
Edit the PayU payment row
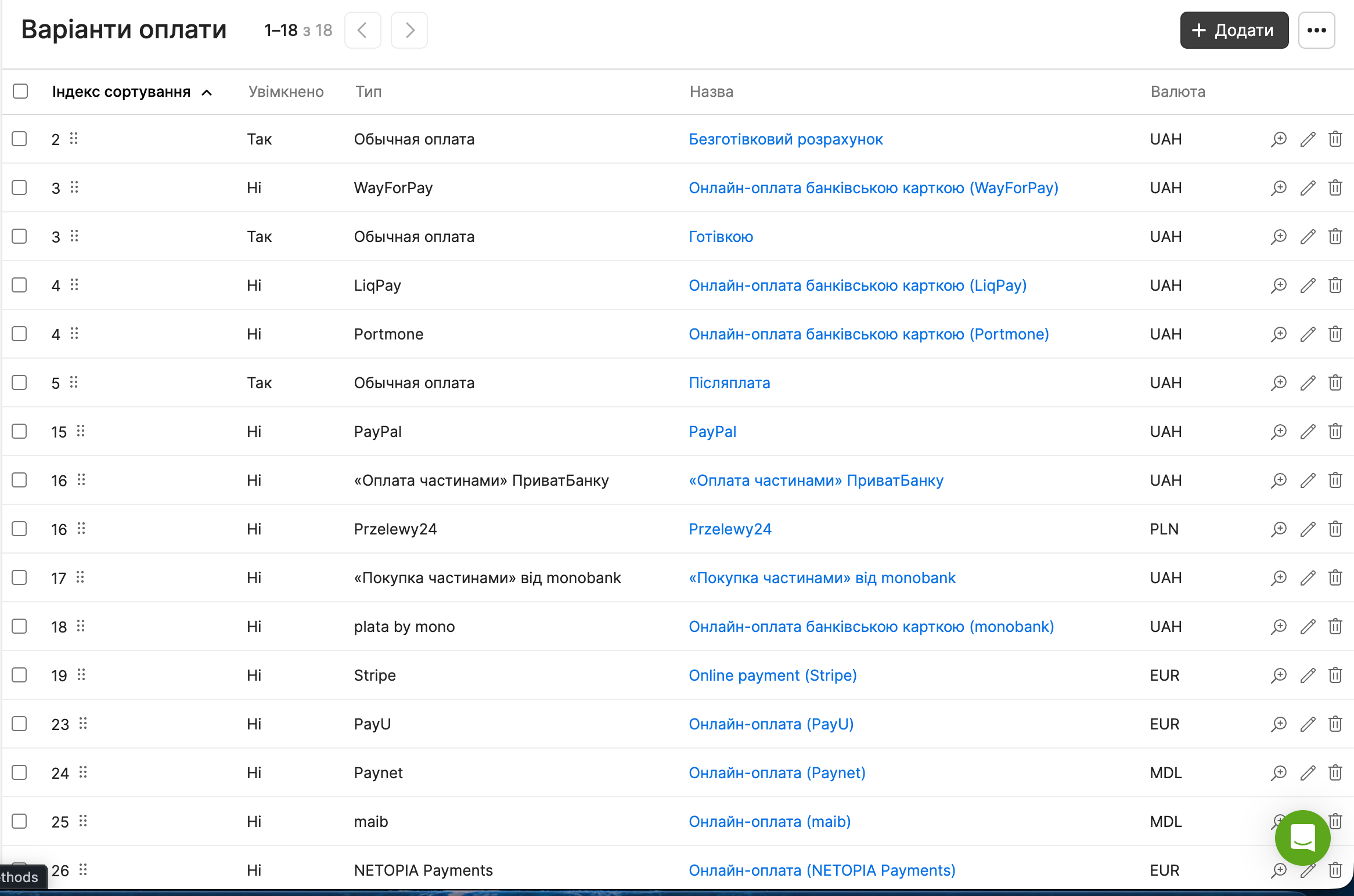[x=1308, y=724]
